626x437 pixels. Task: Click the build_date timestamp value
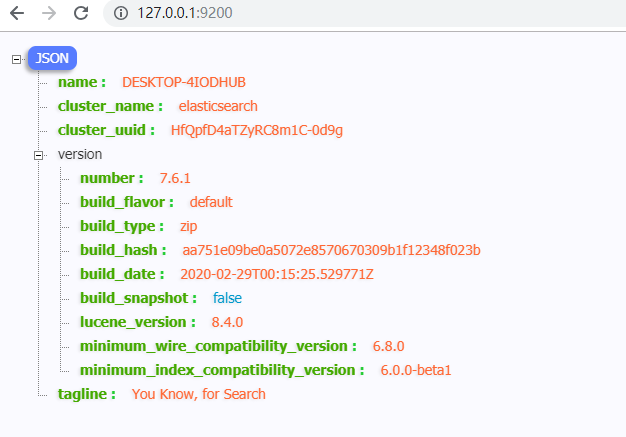coord(277,274)
